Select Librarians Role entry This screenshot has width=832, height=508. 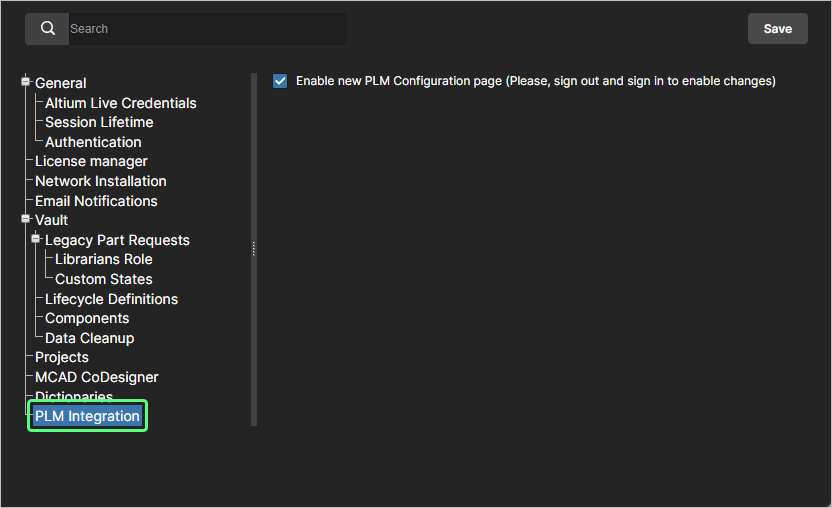point(103,259)
